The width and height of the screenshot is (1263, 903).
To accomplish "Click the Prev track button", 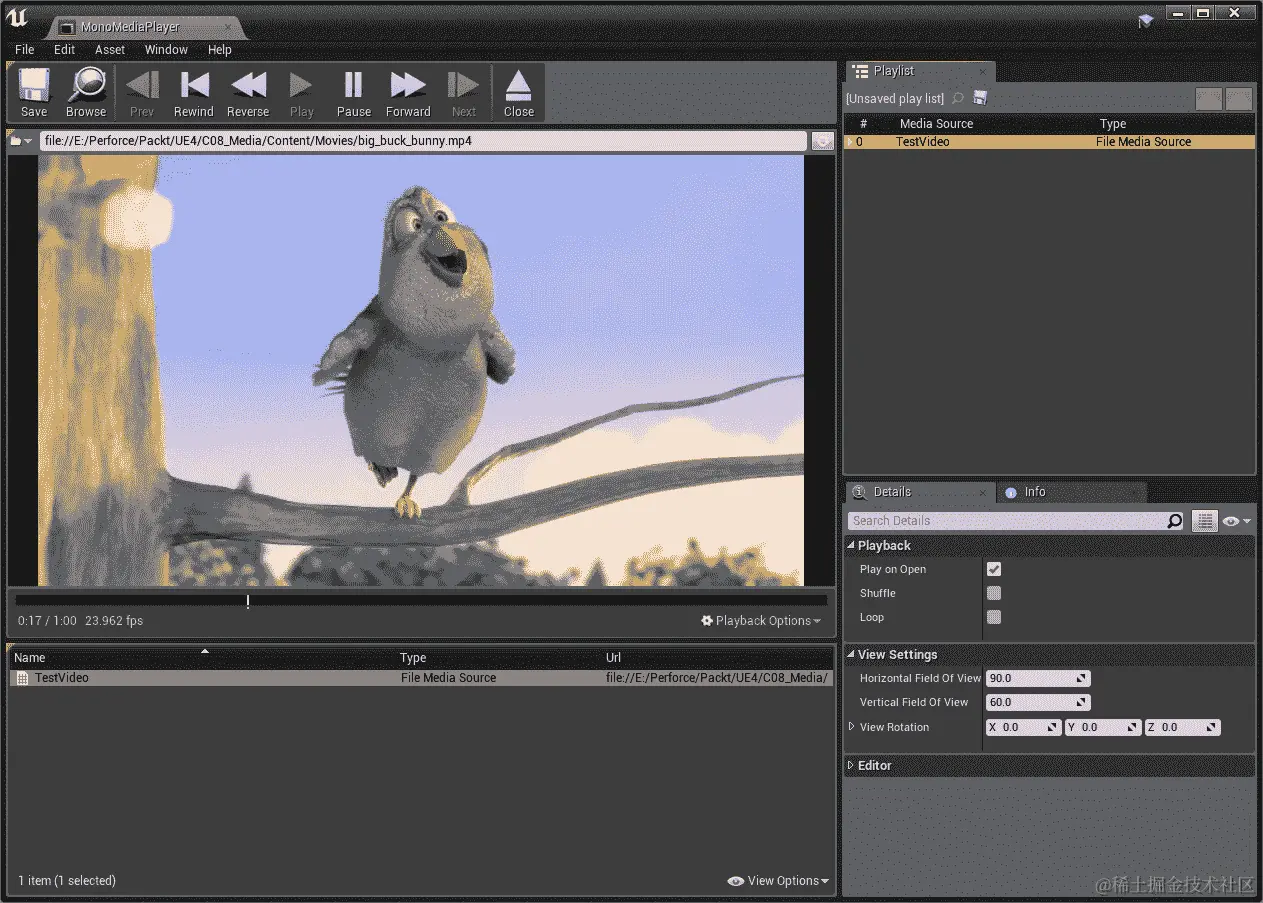I will (x=142, y=93).
